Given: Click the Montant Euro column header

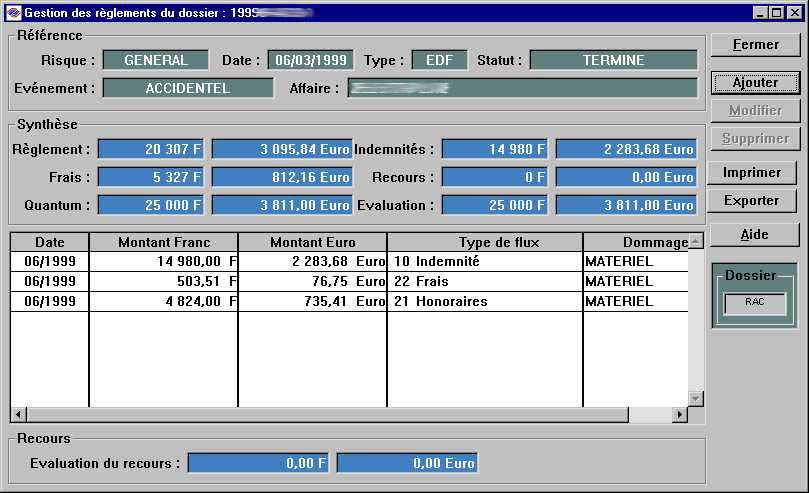Looking at the screenshot, I should (312, 243).
